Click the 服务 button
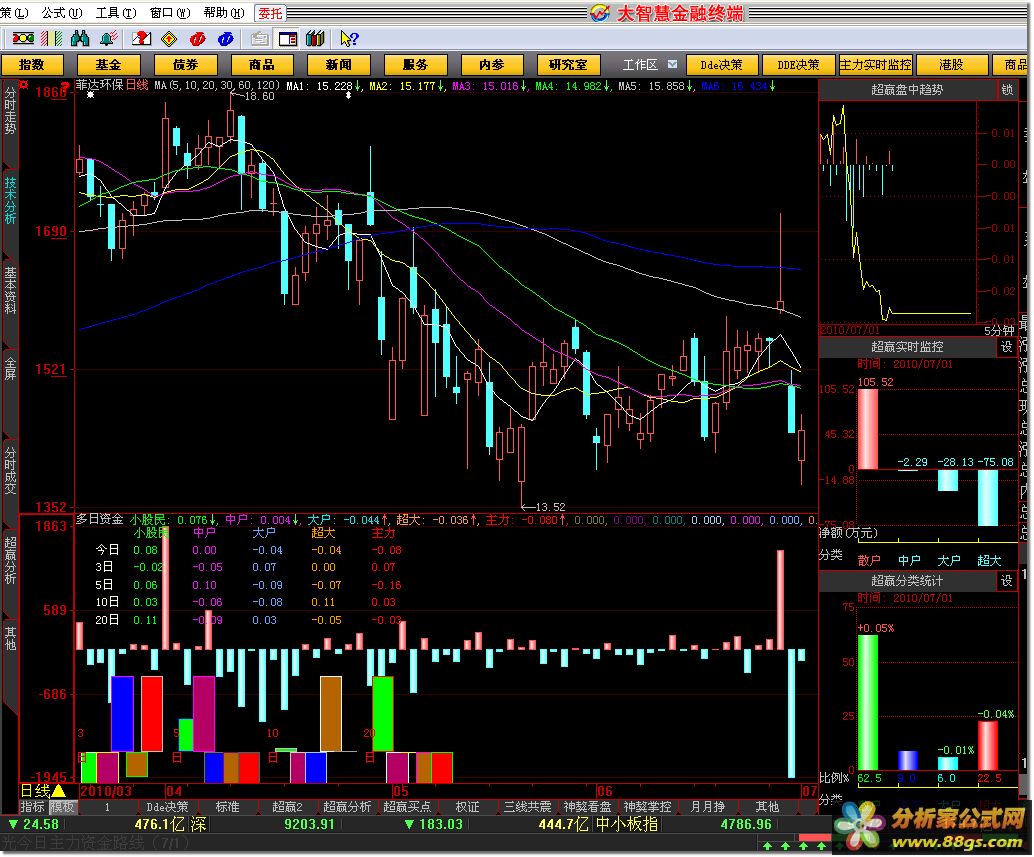The height and width of the screenshot is (857, 1034). [415, 65]
